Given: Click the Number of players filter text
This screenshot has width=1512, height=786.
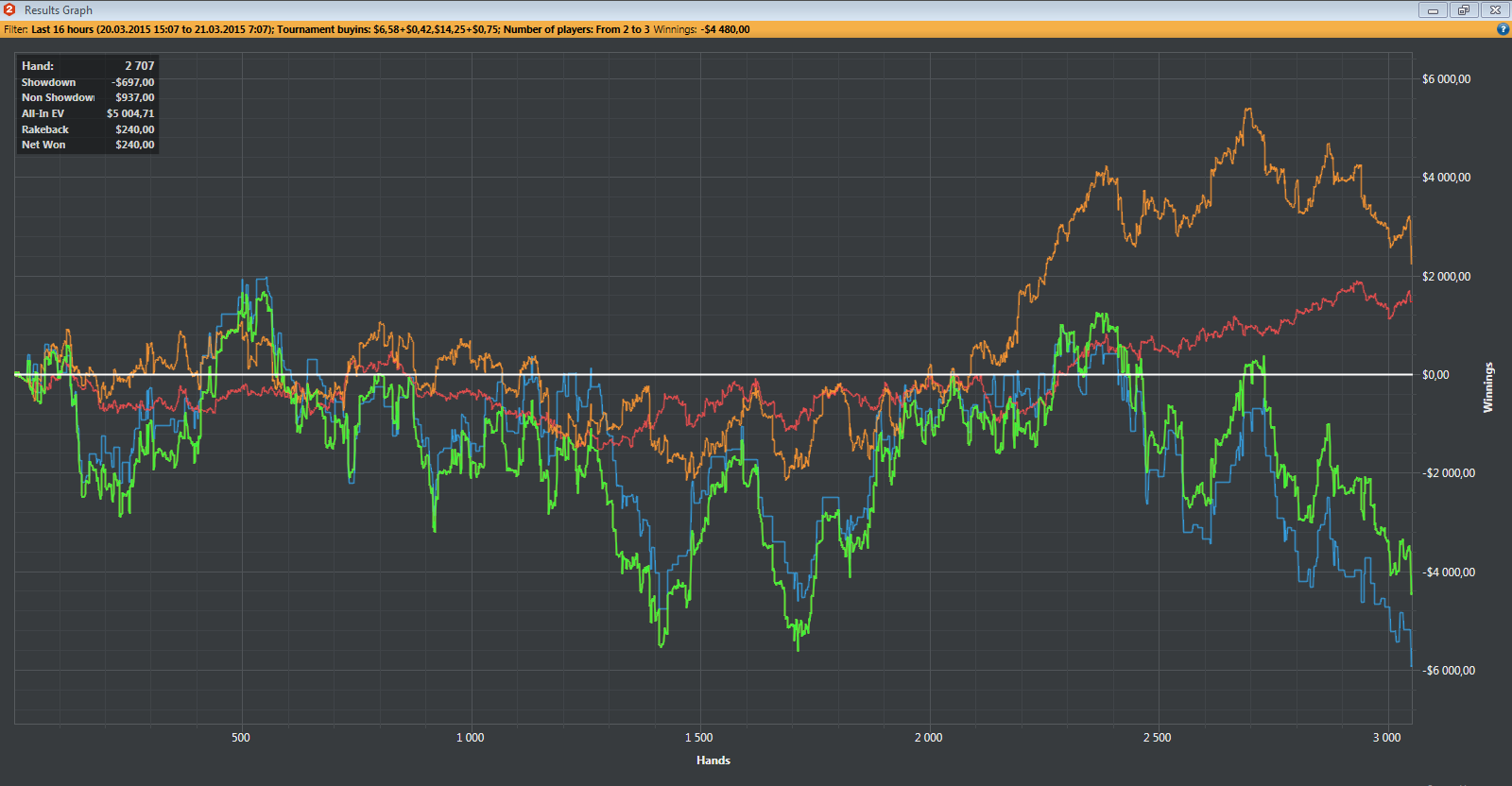Looking at the screenshot, I should pyautogui.click(x=576, y=29).
